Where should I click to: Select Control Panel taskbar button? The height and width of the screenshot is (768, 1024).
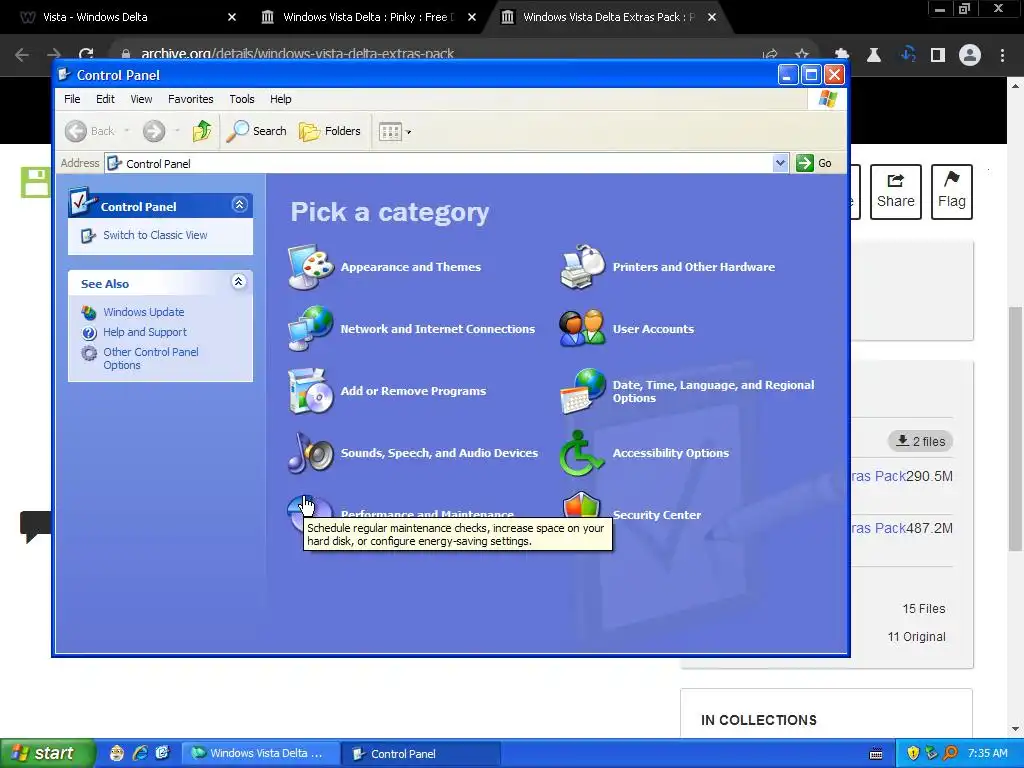click(421, 754)
